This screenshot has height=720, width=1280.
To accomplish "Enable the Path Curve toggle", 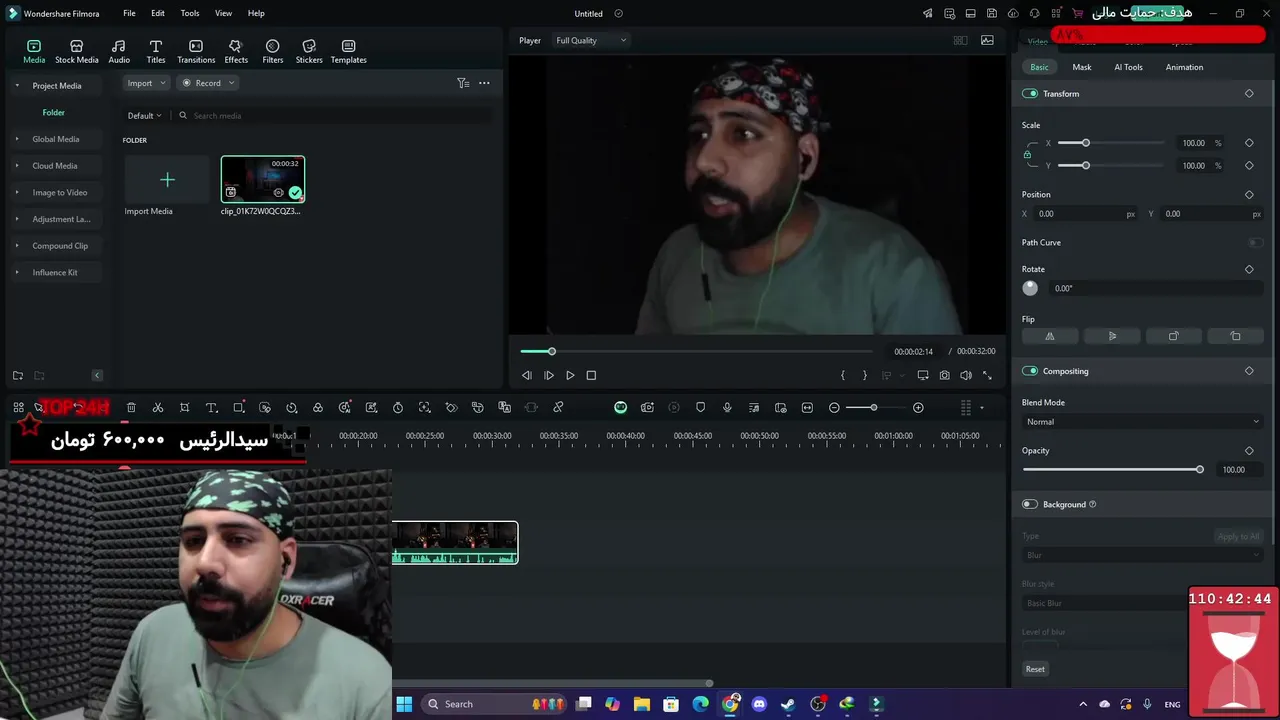I will (1255, 243).
